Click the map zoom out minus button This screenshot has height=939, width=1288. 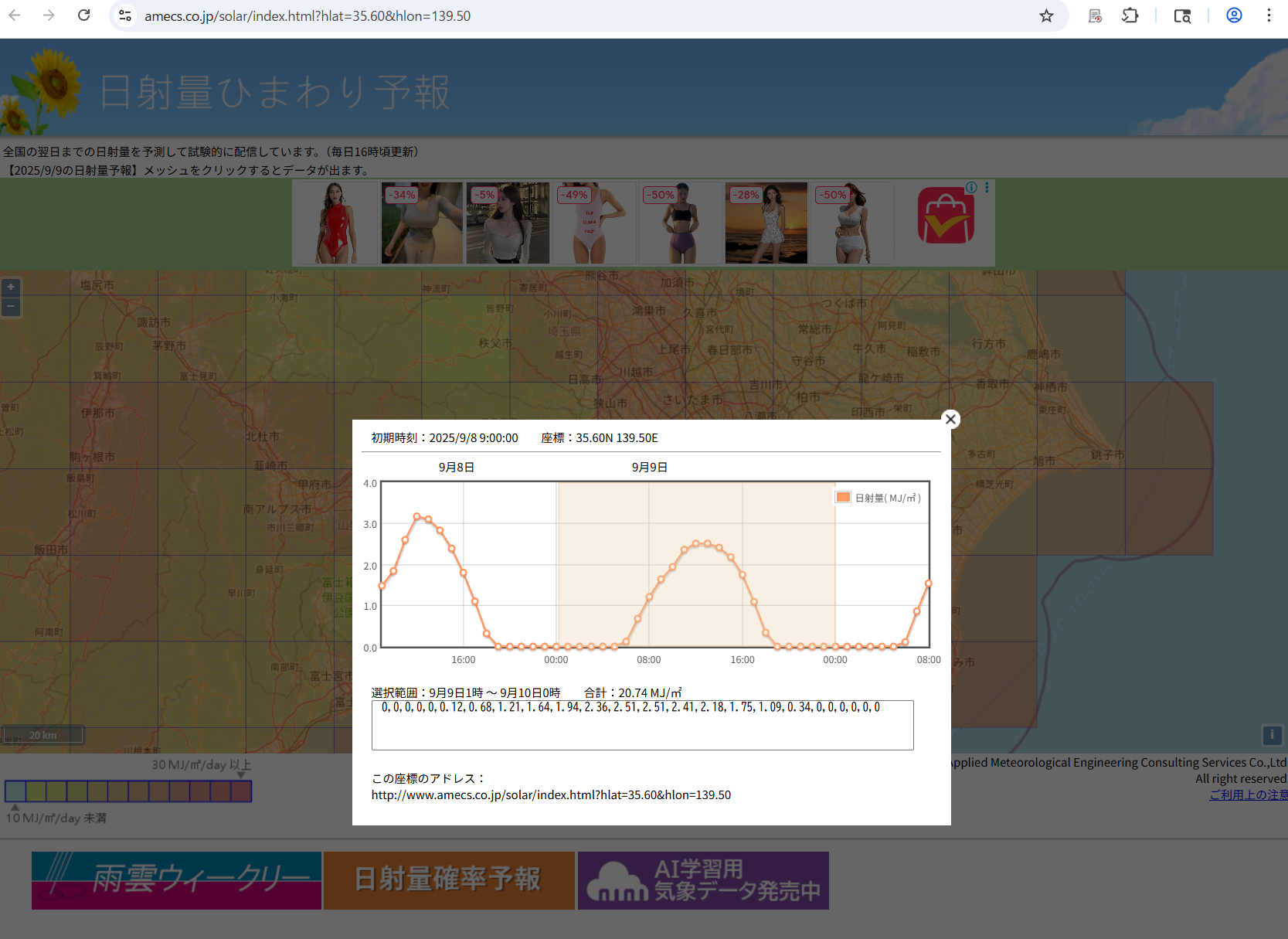[x=11, y=307]
